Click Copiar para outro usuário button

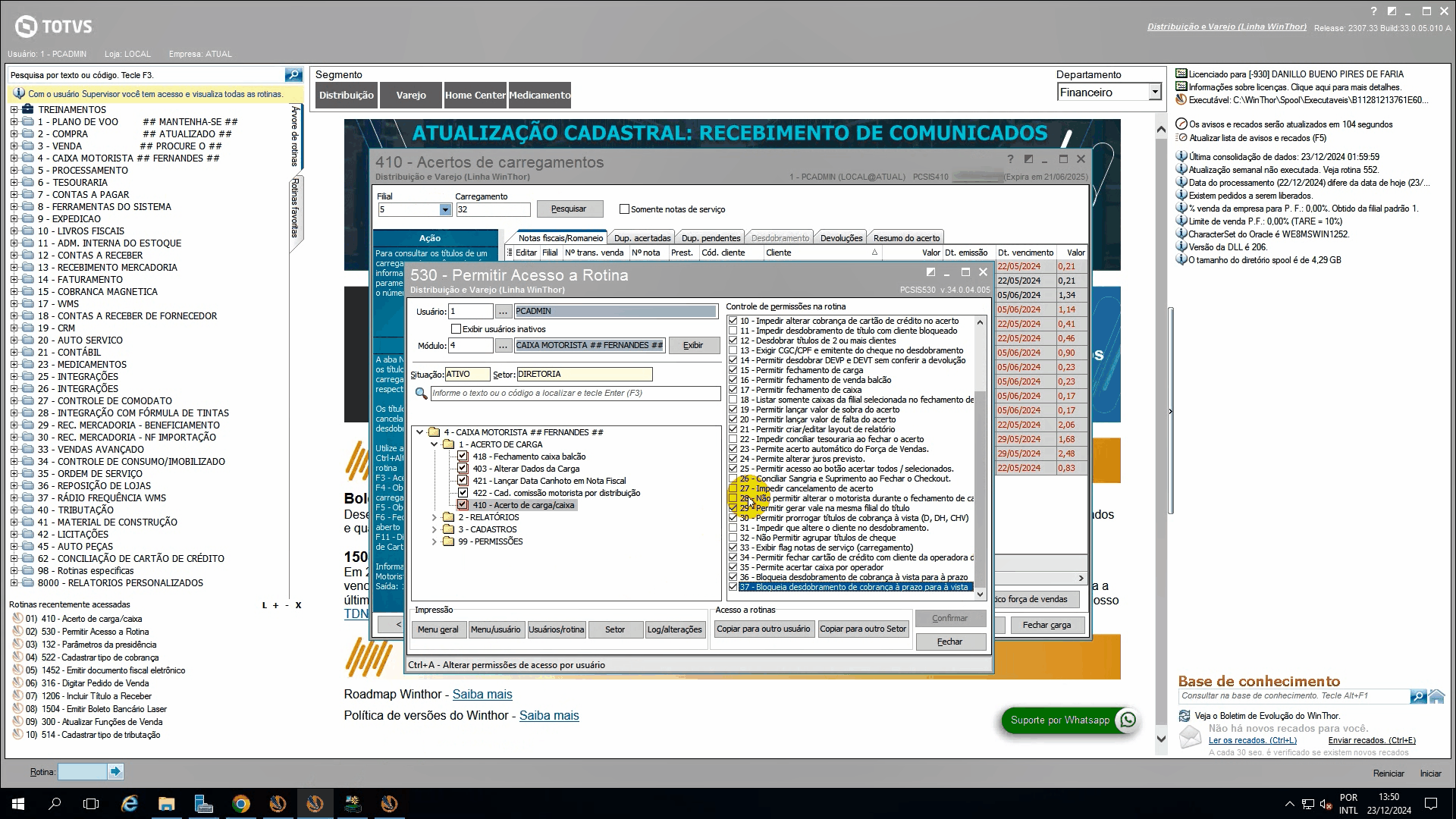[763, 629]
